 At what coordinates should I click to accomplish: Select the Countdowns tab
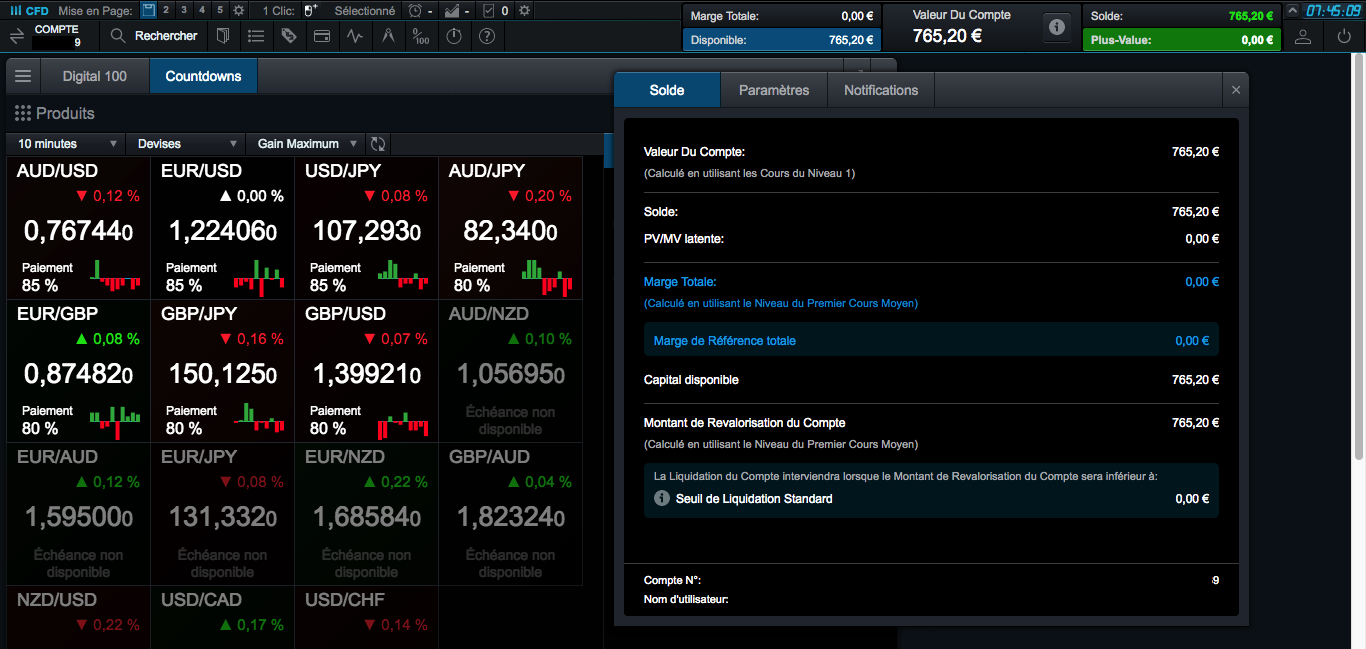pos(203,76)
